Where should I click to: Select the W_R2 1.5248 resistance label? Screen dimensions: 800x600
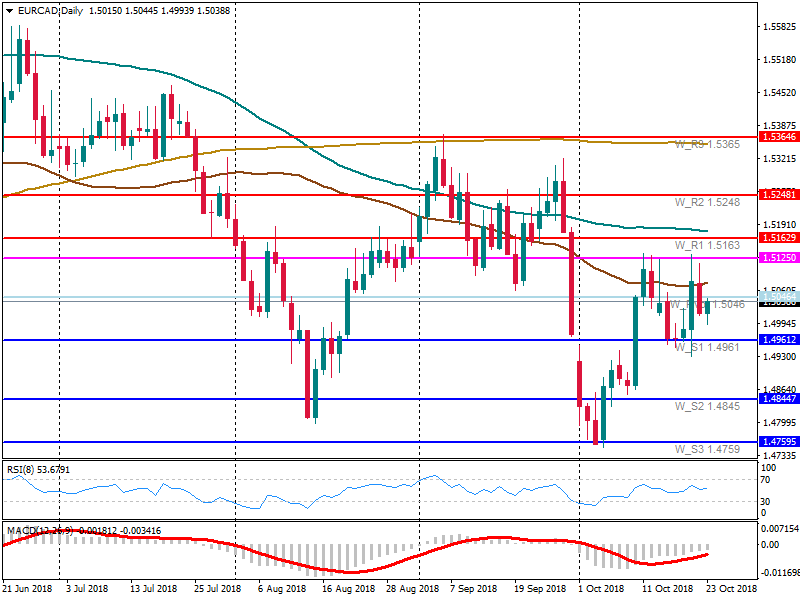tap(706, 203)
